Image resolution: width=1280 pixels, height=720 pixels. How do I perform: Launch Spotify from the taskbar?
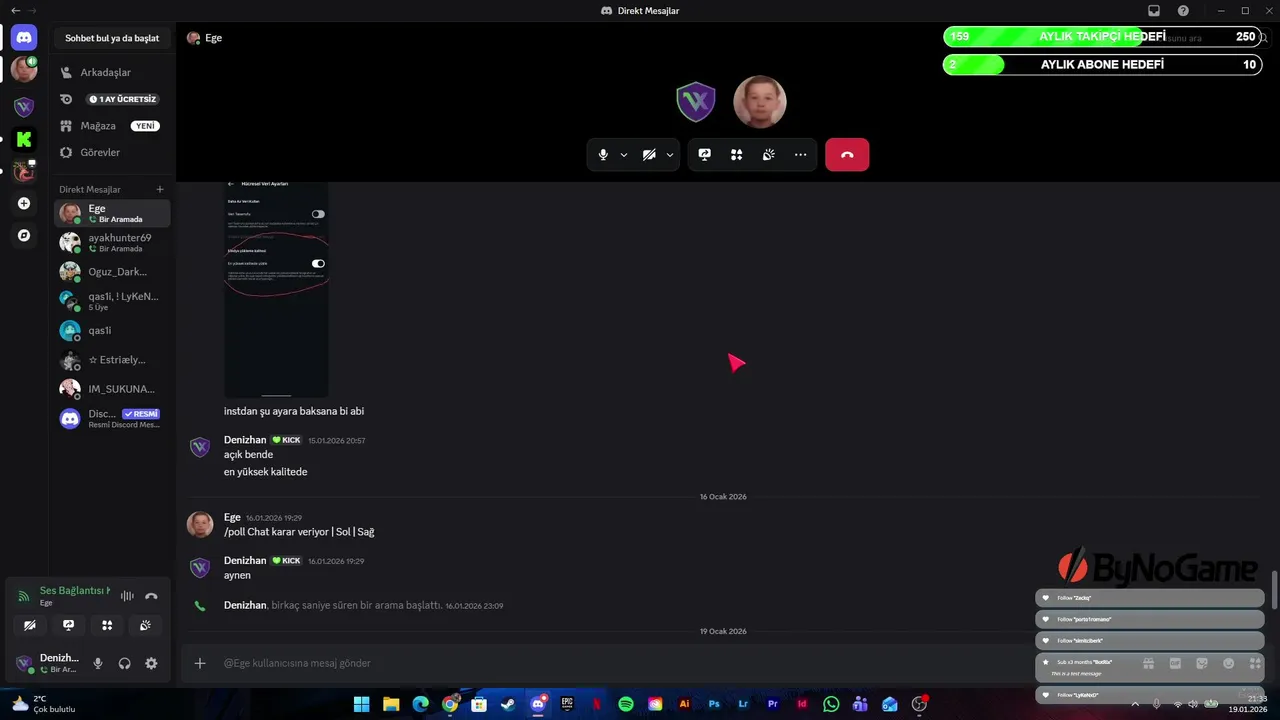point(626,704)
